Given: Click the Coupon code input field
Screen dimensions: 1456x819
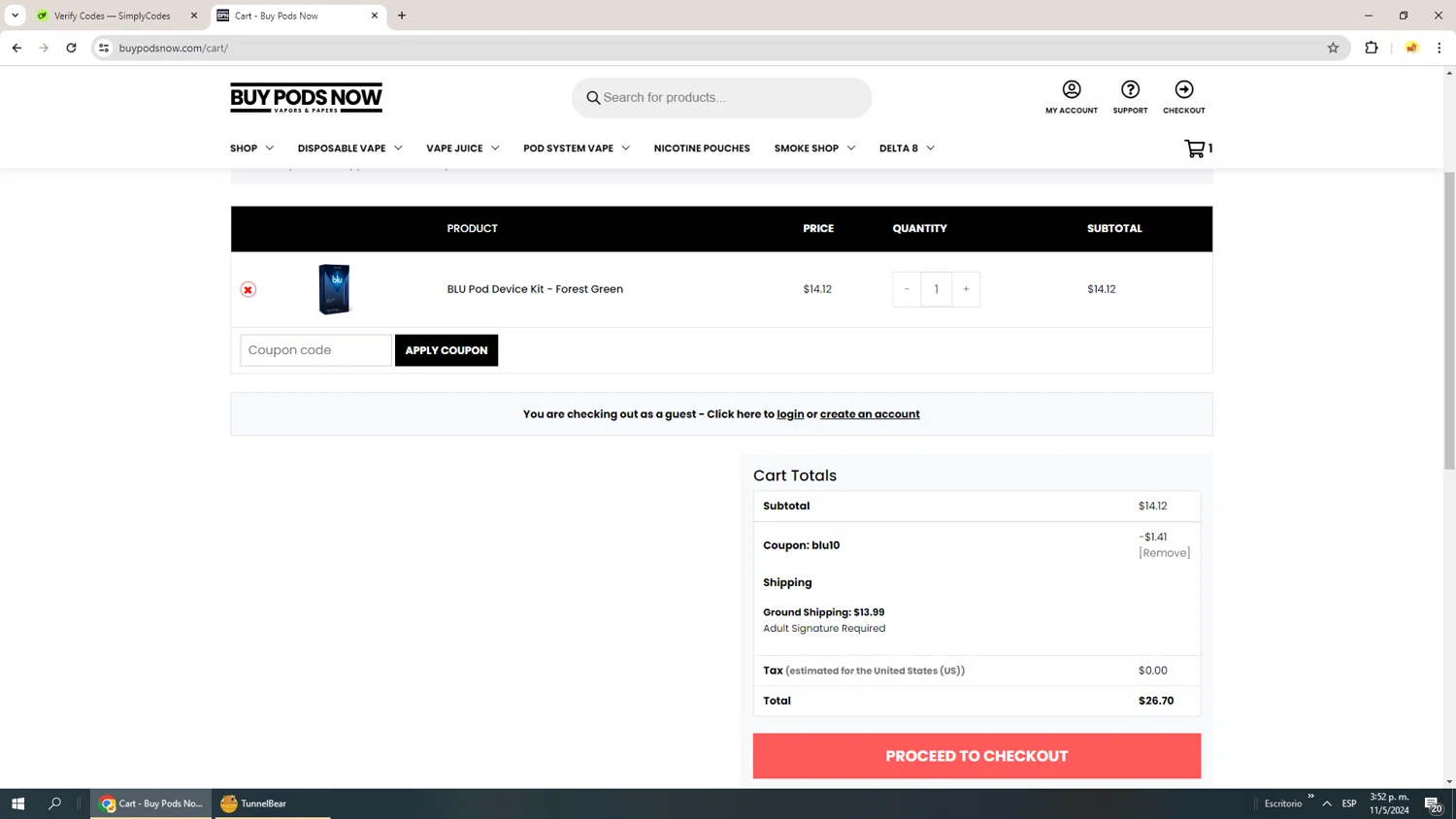Looking at the screenshot, I should (x=315, y=350).
